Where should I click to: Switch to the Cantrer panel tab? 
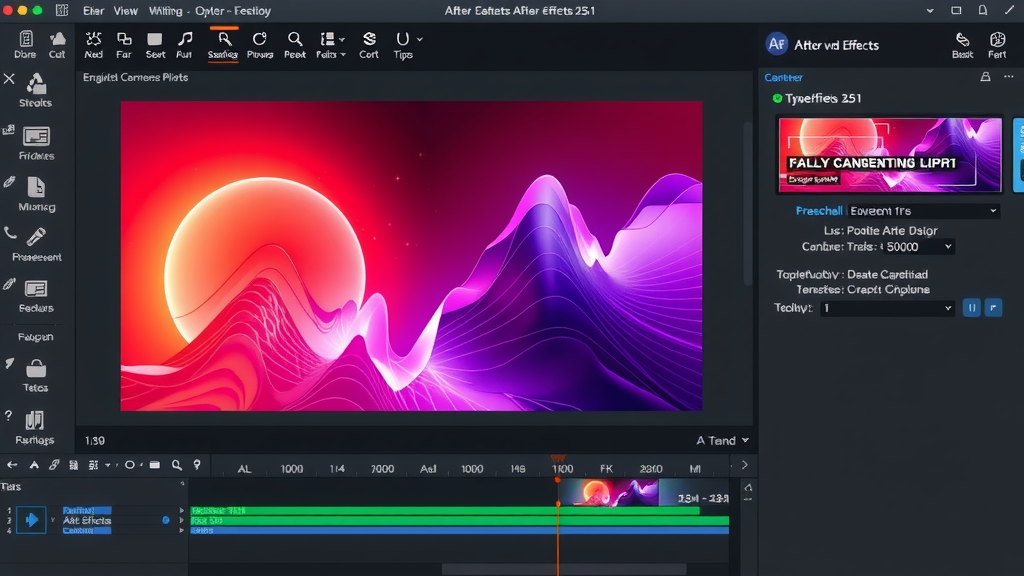(x=782, y=77)
